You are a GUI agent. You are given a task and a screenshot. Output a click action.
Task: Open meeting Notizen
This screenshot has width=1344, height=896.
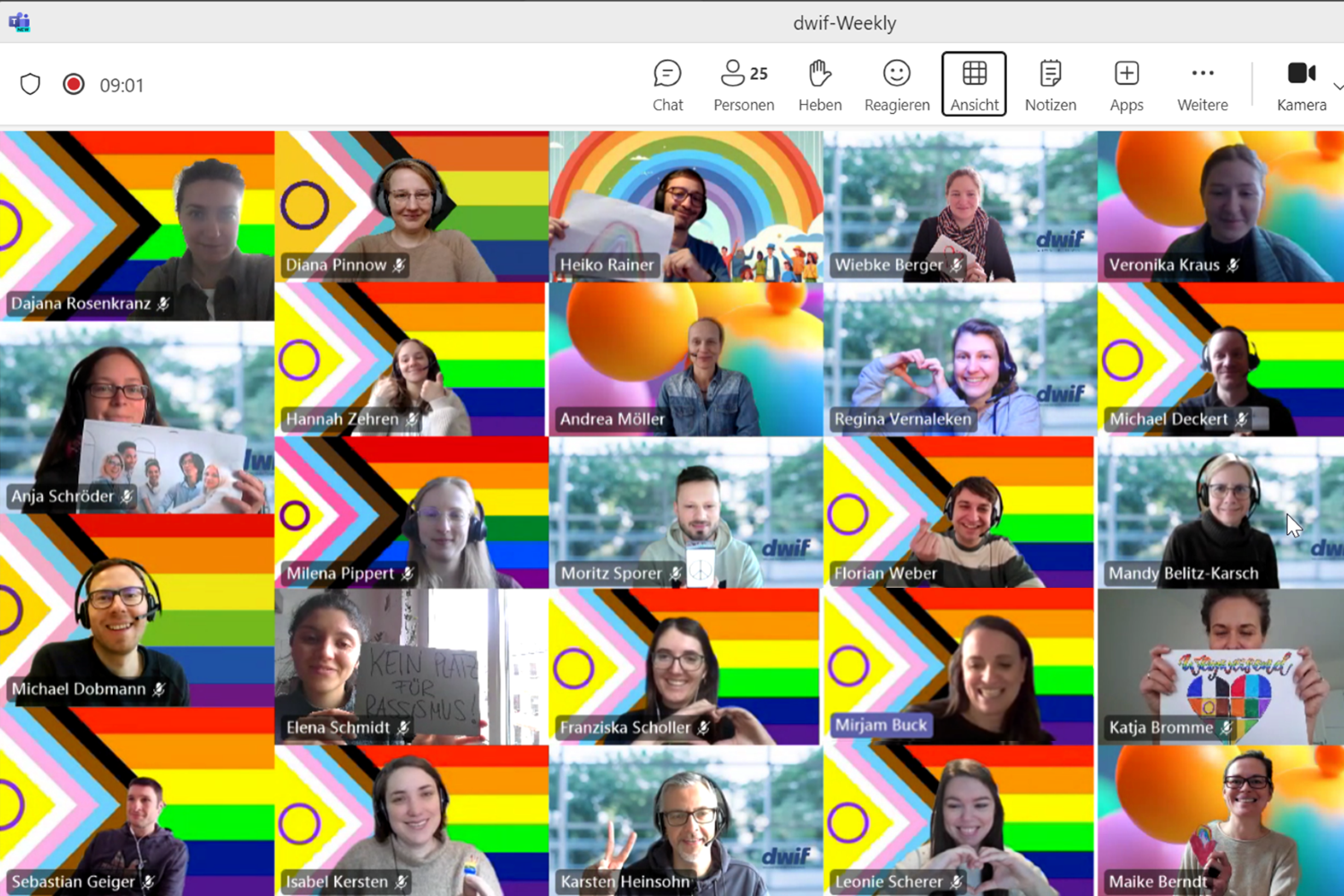coord(1050,85)
